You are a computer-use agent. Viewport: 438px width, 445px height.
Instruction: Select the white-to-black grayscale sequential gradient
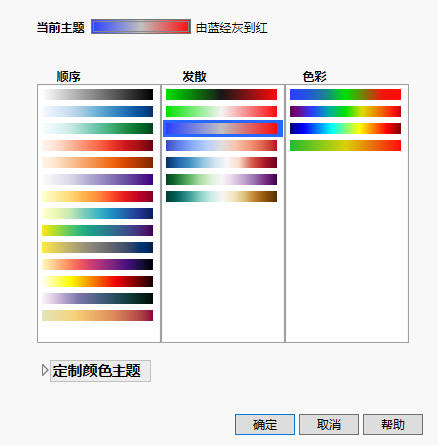pyautogui.click(x=98, y=94)
